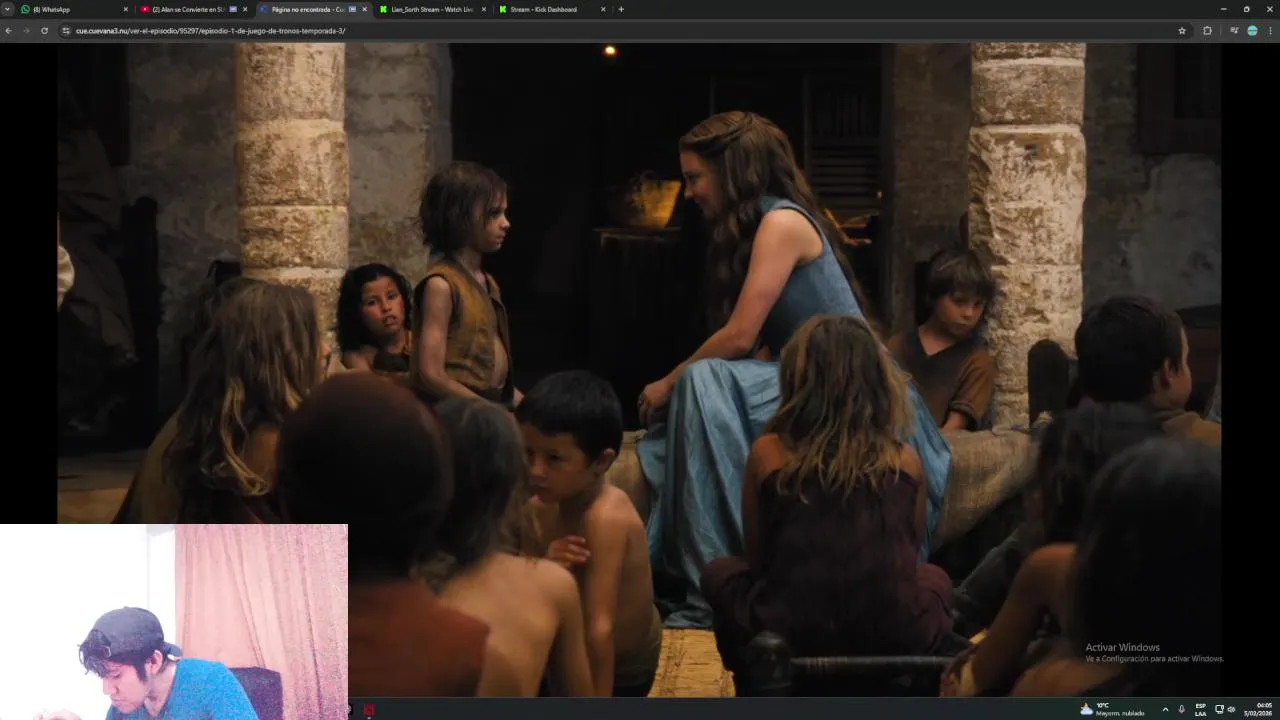The height and width of the screenshot is (720, 1280).
Task: Close the 'Stream - Kick Dashboard' tab
Action: (x=603, y=9)
